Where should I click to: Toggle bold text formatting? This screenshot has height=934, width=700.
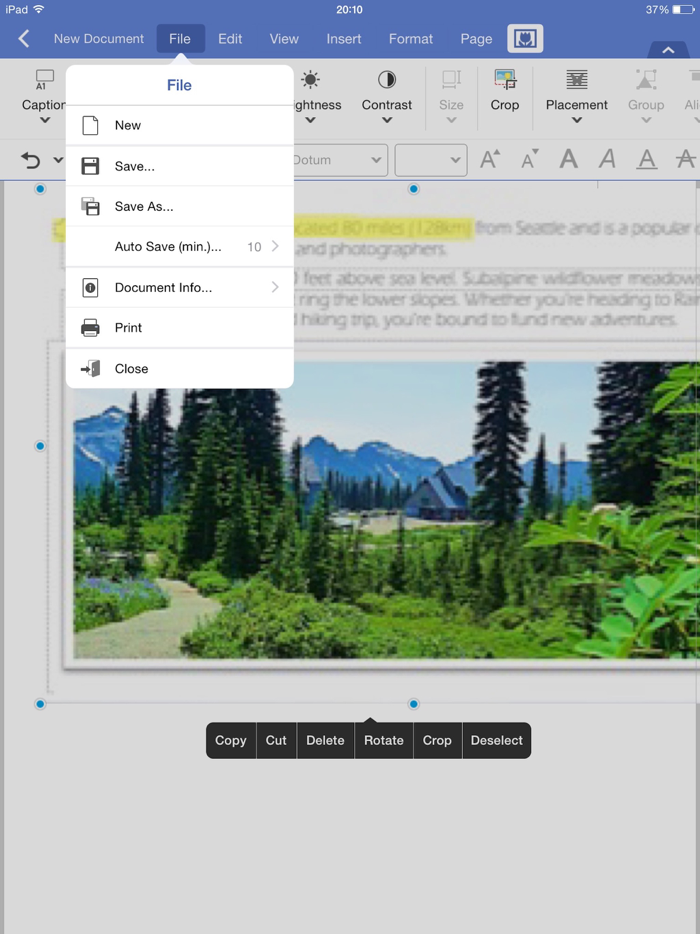click(568, 159)
